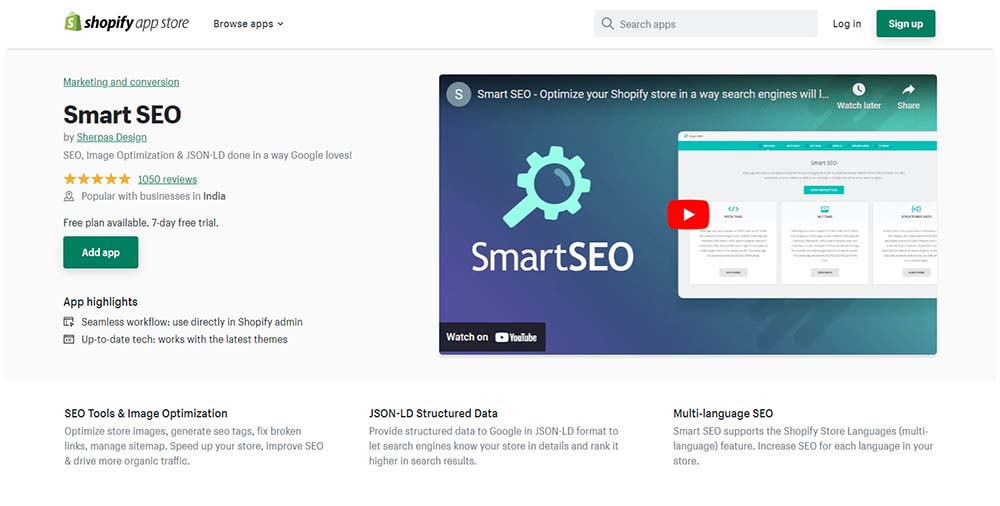Click the Free plan available text
Viewport: 1000px width, 506px height.
click(140, 223)
